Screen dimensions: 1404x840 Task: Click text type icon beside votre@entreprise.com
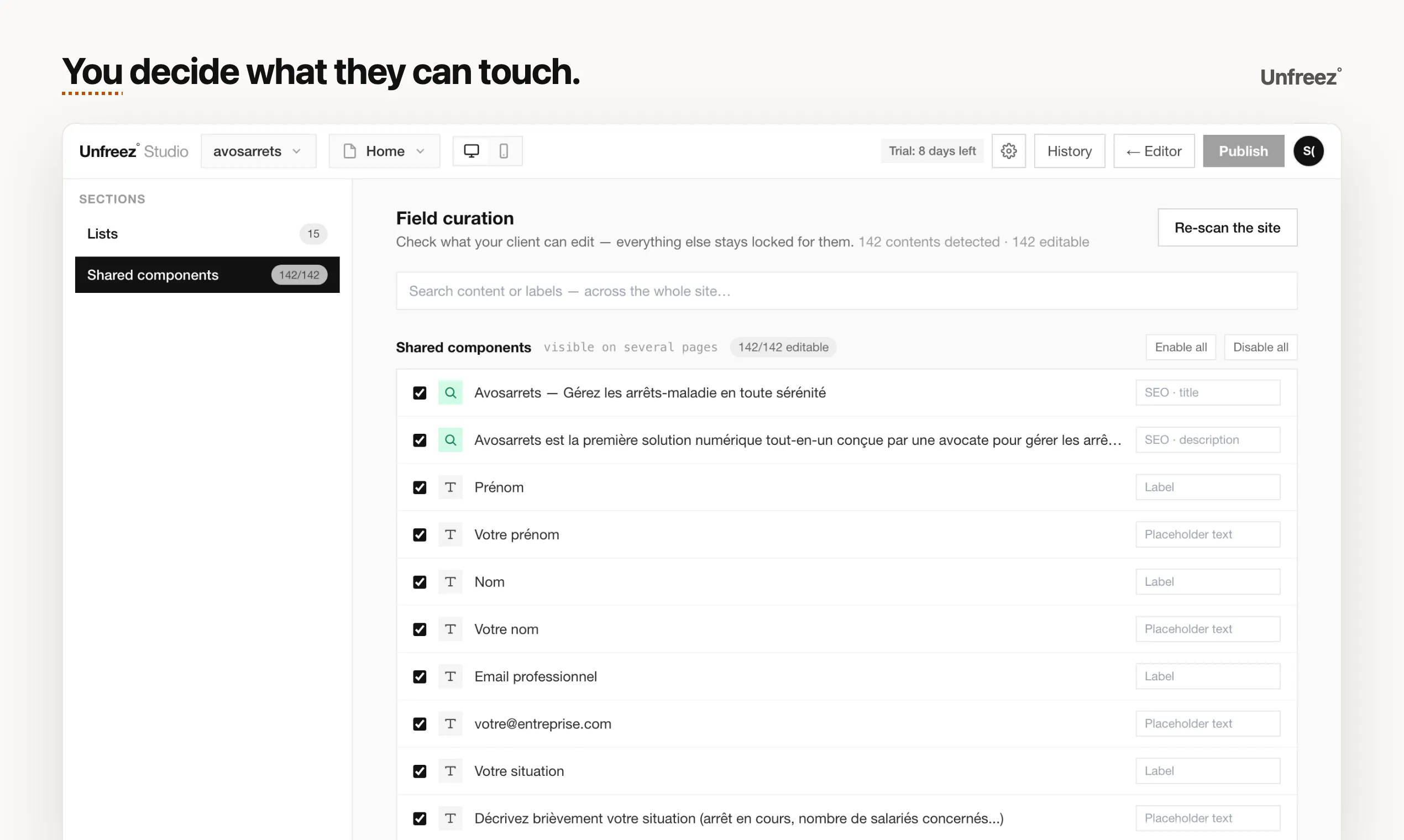(x=450, y=724)
